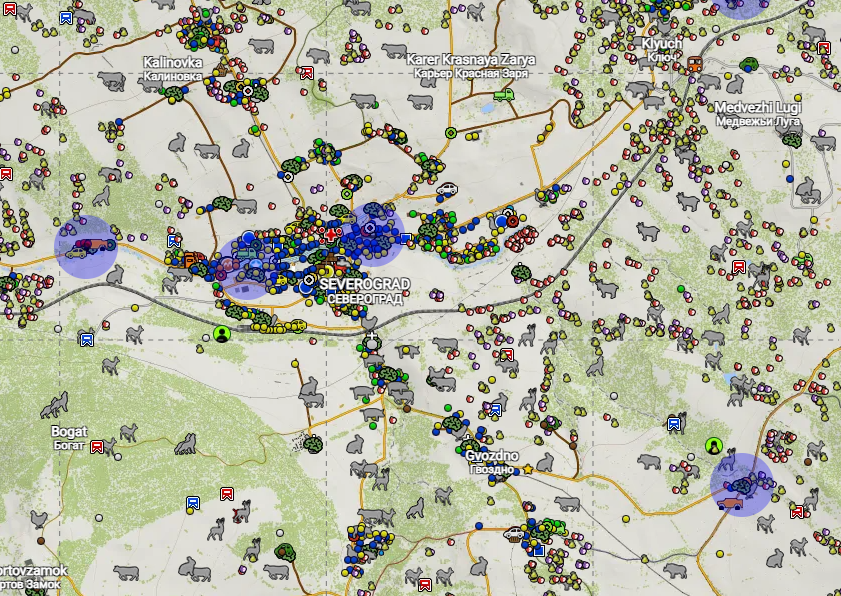Click the white ring marker left of SEVEROGRAD label
The image size is (841, 596).
coord(308,279)
